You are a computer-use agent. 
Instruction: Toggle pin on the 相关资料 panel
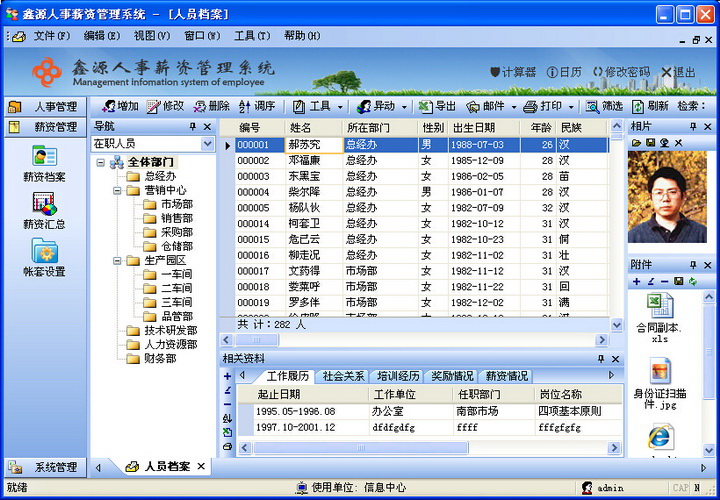(x=601, y=359)
